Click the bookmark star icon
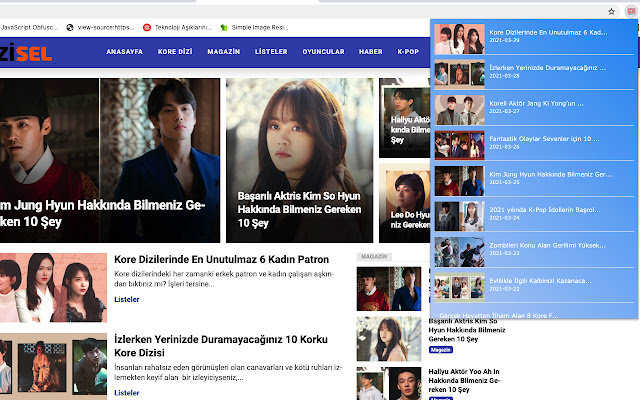 (611, 11)
